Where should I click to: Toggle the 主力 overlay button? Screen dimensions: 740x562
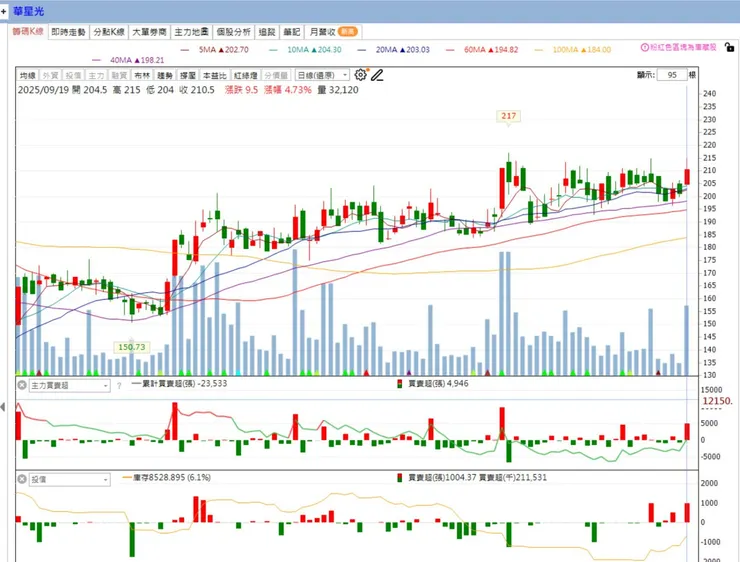pos(96,75)
